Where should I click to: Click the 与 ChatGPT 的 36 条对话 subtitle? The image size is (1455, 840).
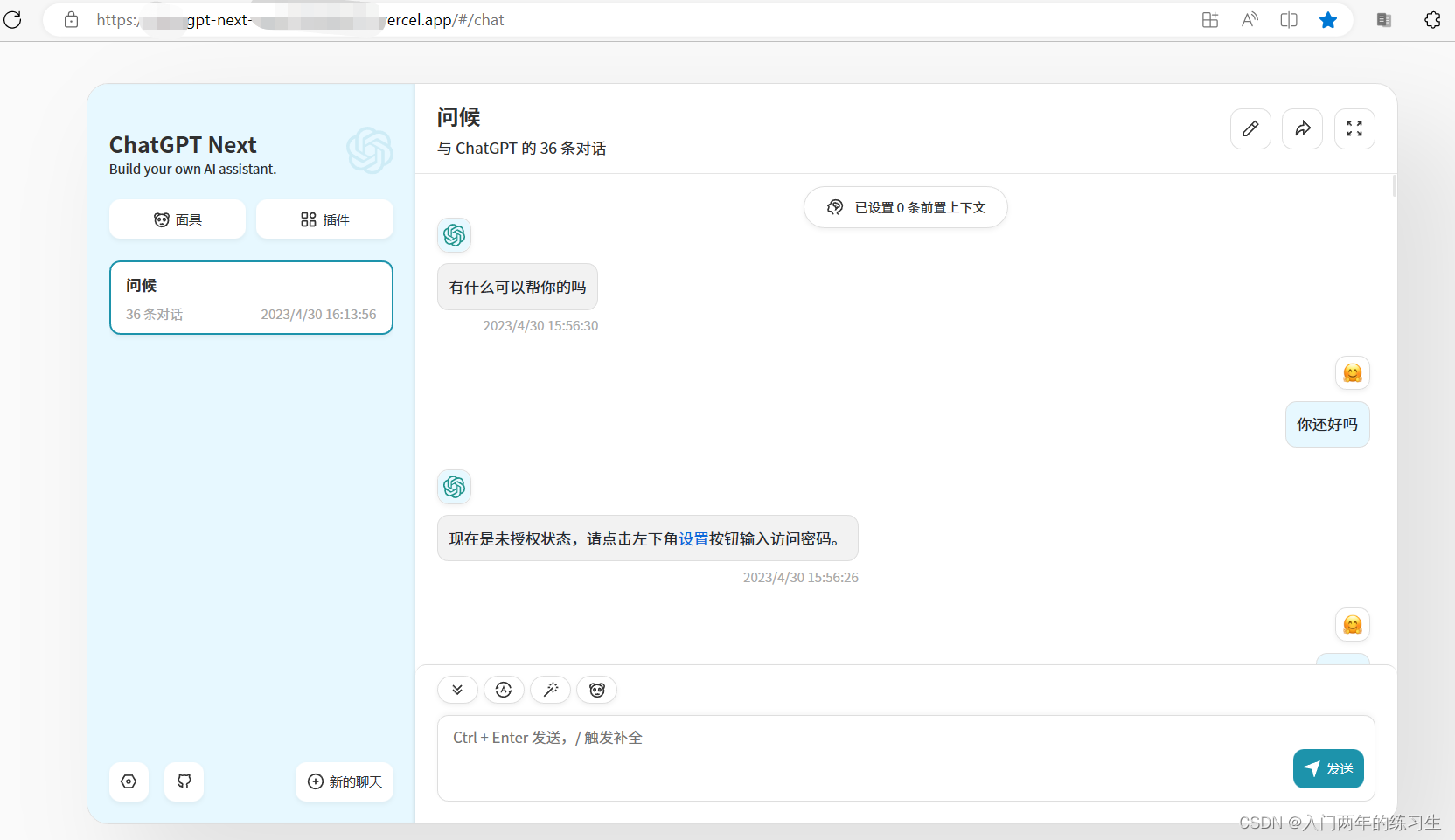tap(522, 149)
